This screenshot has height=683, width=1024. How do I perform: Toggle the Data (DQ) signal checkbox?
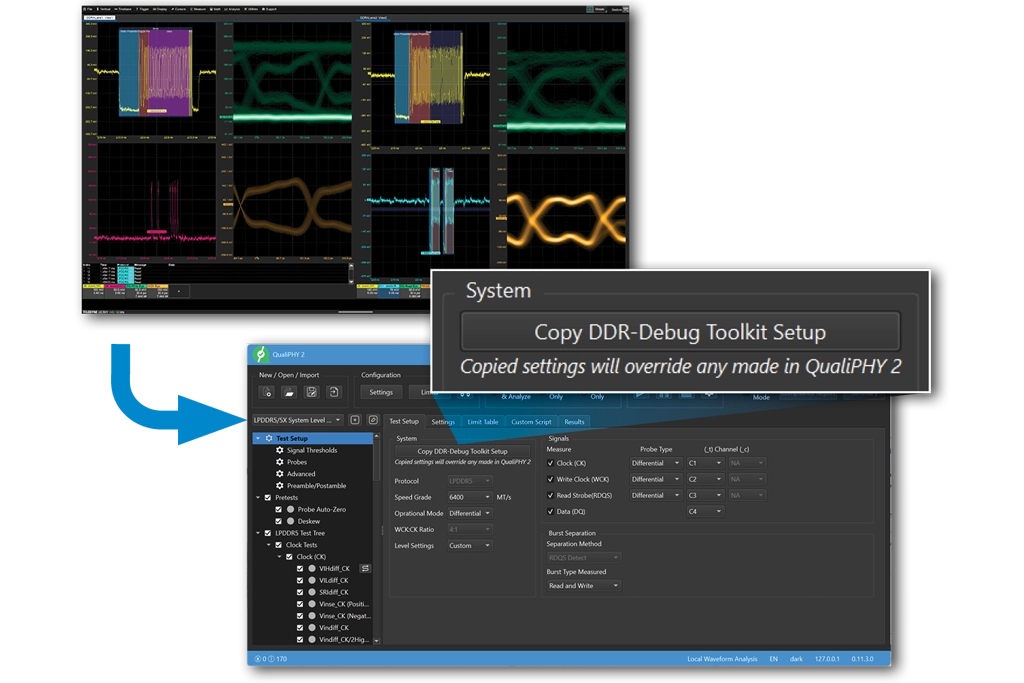coord(551,511)
